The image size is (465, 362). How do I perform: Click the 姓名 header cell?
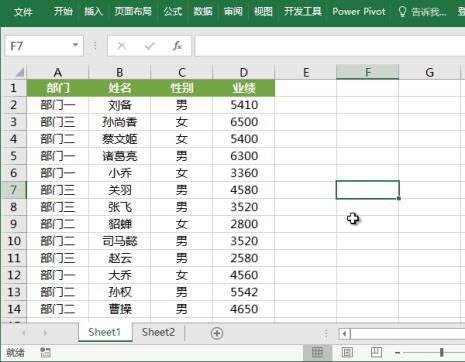pos(120,88)
